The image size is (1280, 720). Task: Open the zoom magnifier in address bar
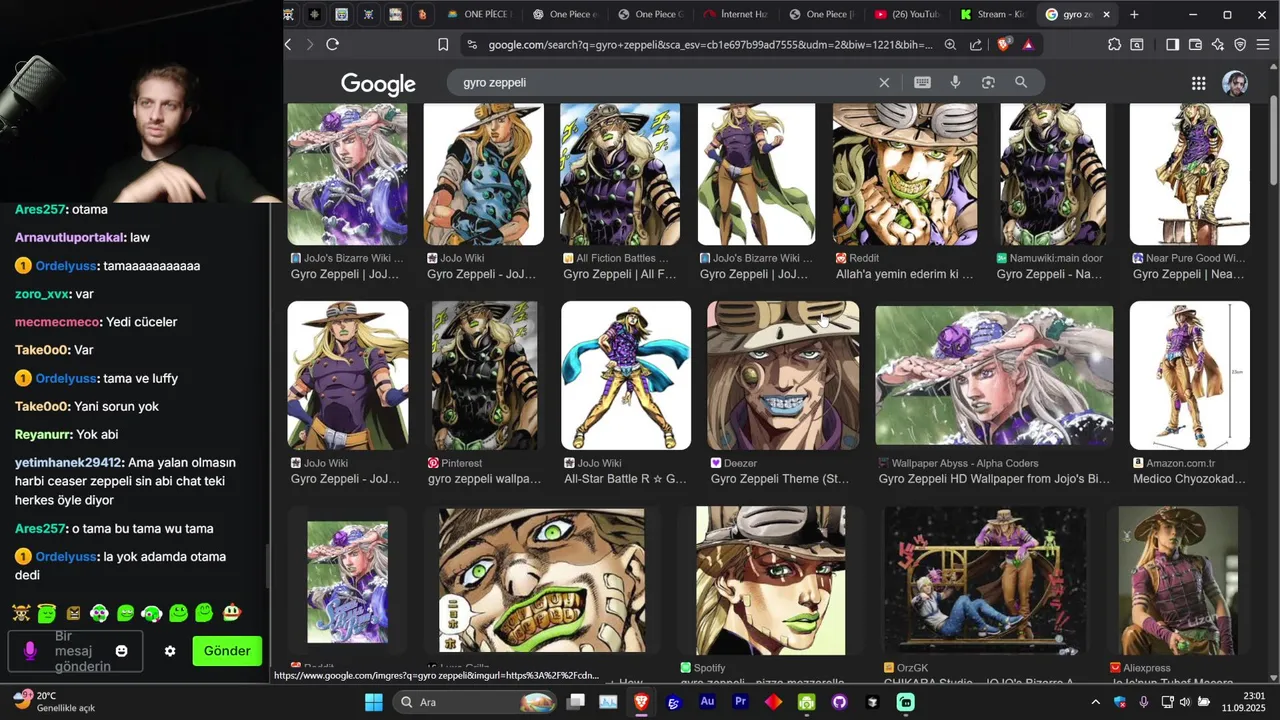click(950, 44)
